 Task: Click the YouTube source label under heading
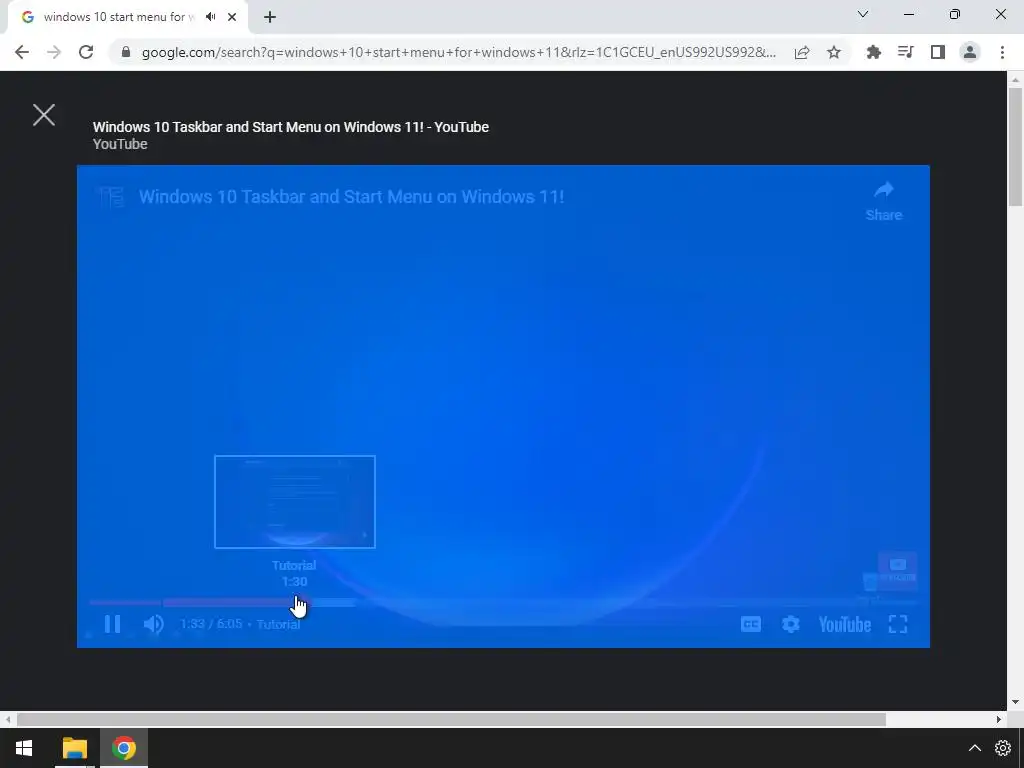(x=120, y=144)
